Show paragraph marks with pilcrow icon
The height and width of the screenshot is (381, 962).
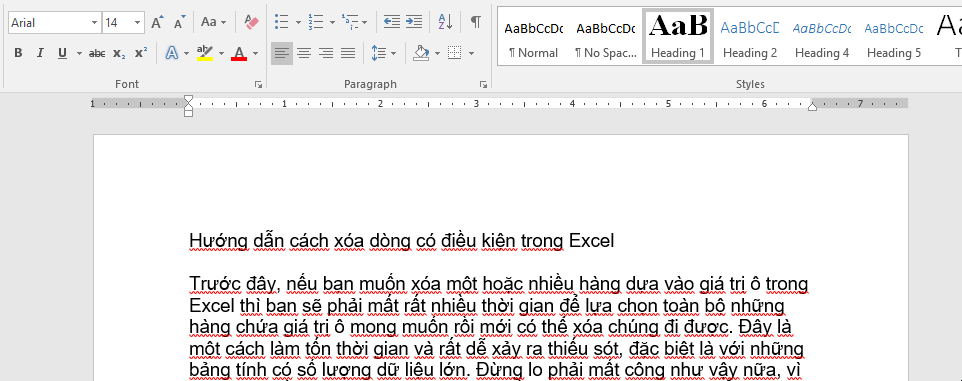[x=475, y=23]
